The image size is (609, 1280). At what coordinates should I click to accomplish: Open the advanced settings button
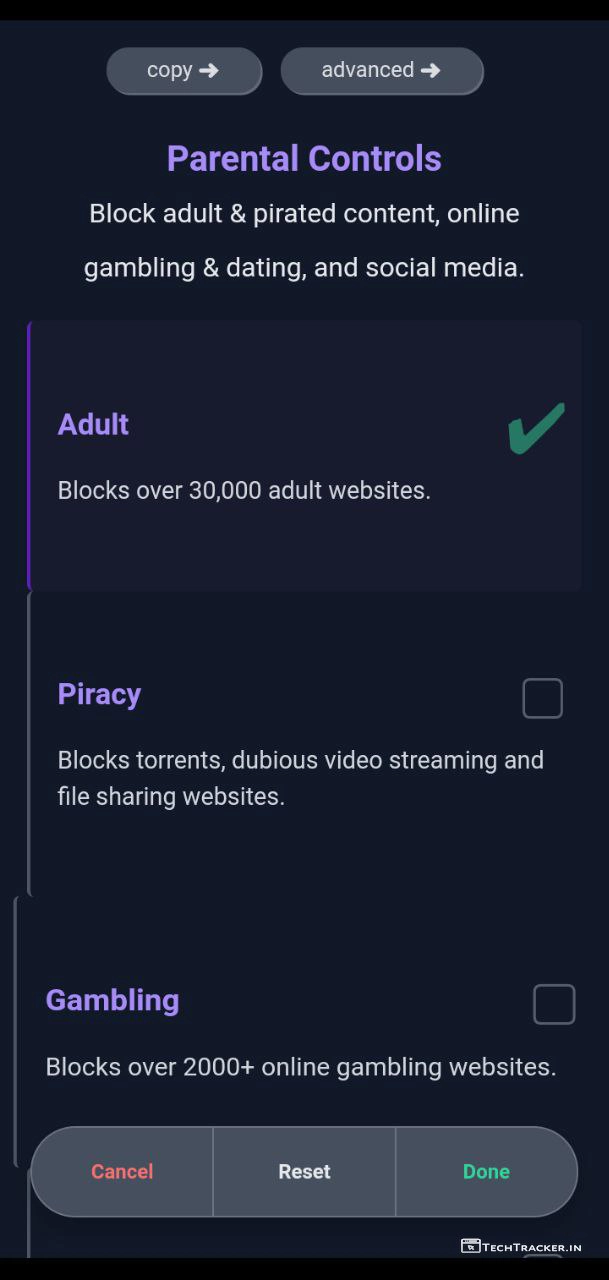tap(381, 70)
